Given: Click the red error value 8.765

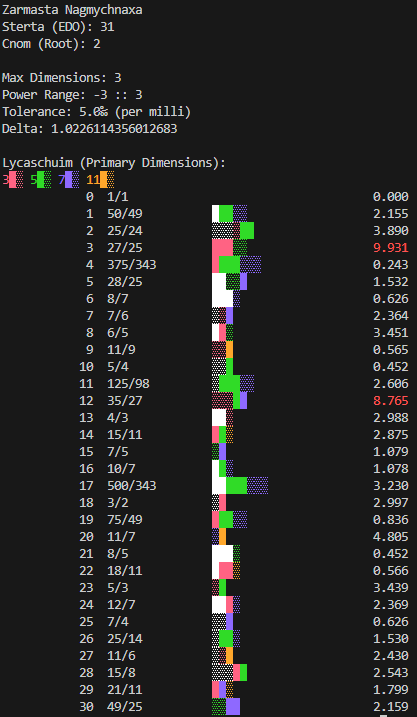Looking at the screenshot, I should [390, 401].
